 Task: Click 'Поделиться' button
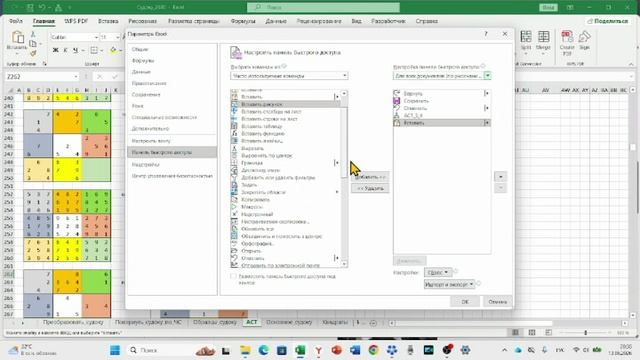coord(607,21)
